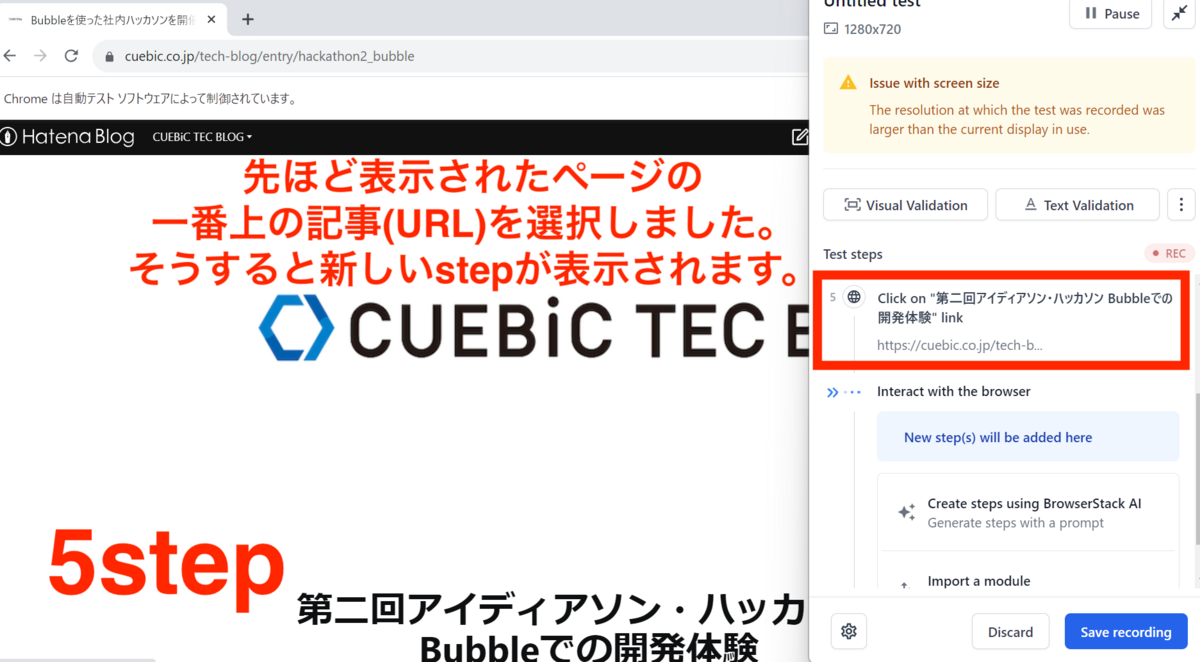Screen dimensions: 1200x662
Task: Open recorder settings gear icon
Action: click(849, 632)
